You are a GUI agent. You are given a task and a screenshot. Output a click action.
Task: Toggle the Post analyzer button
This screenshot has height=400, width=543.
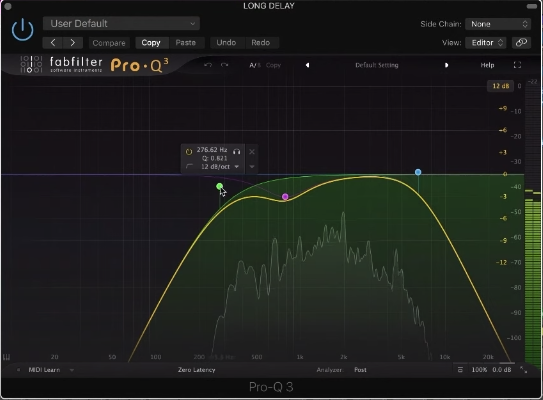point(360,370)
